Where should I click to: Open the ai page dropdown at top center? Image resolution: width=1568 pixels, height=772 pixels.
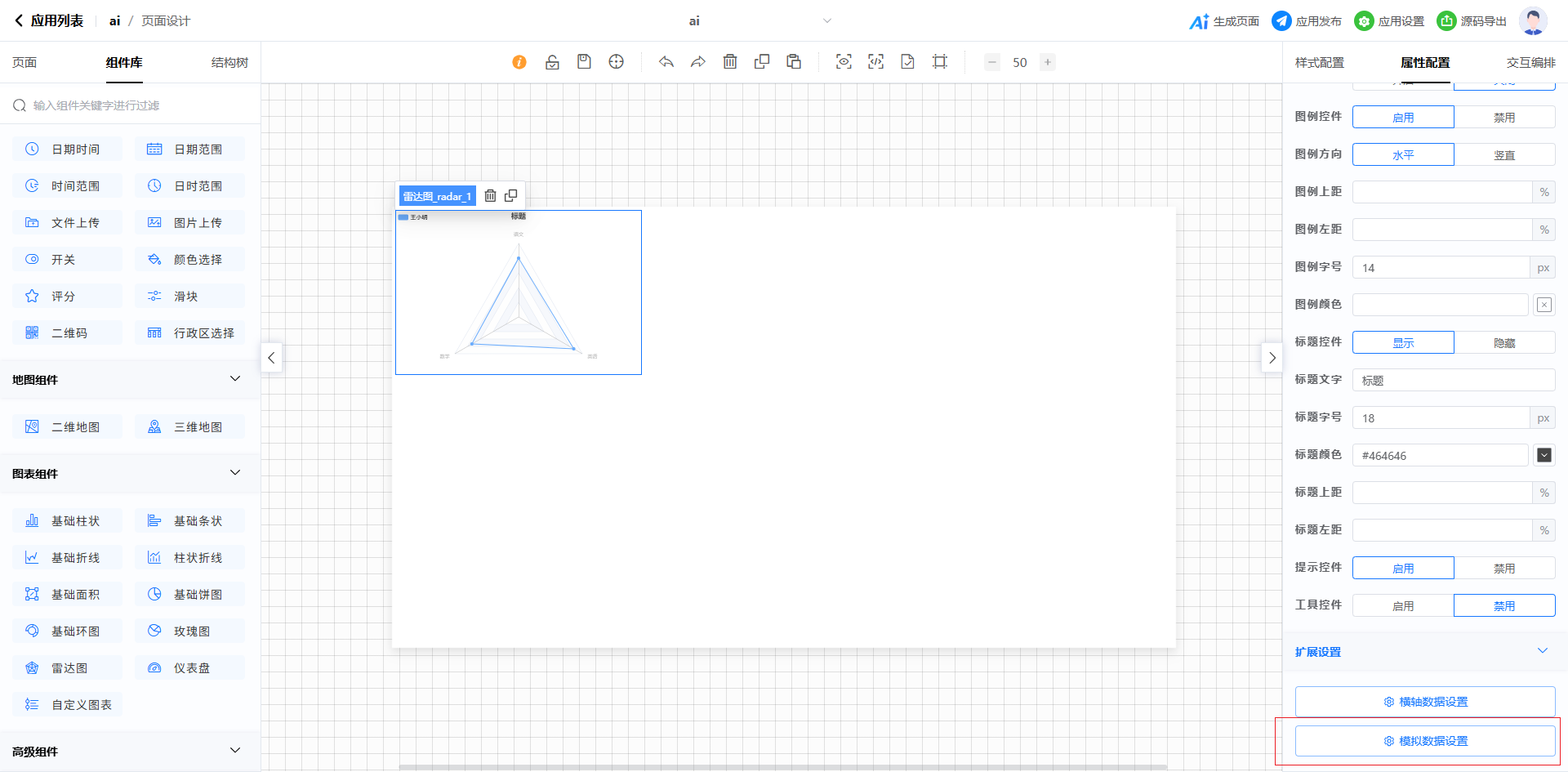[826, 21]
